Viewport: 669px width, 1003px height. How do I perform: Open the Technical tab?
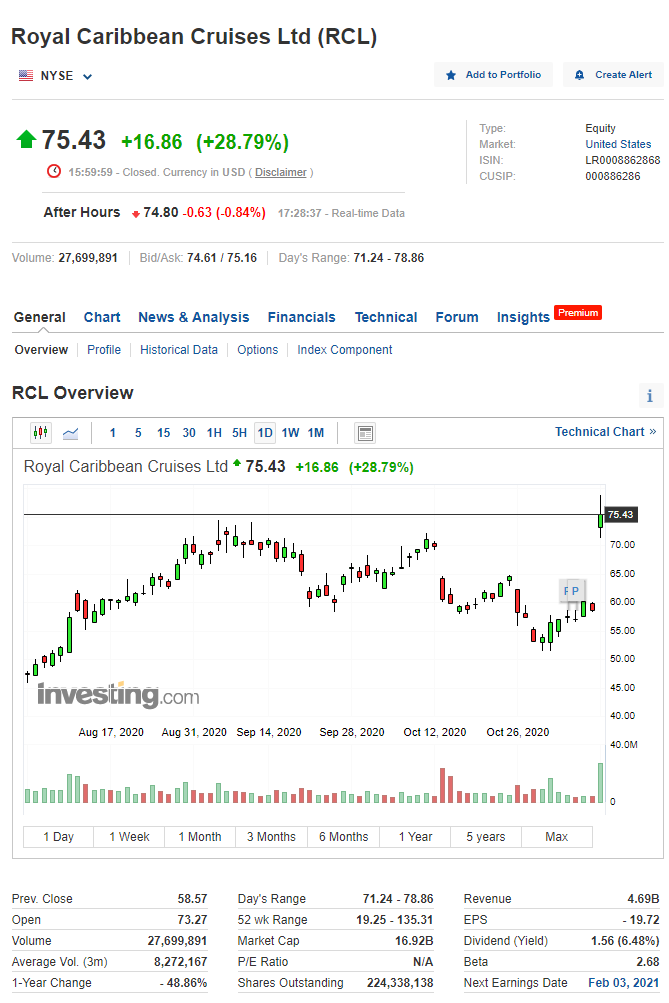386,317
